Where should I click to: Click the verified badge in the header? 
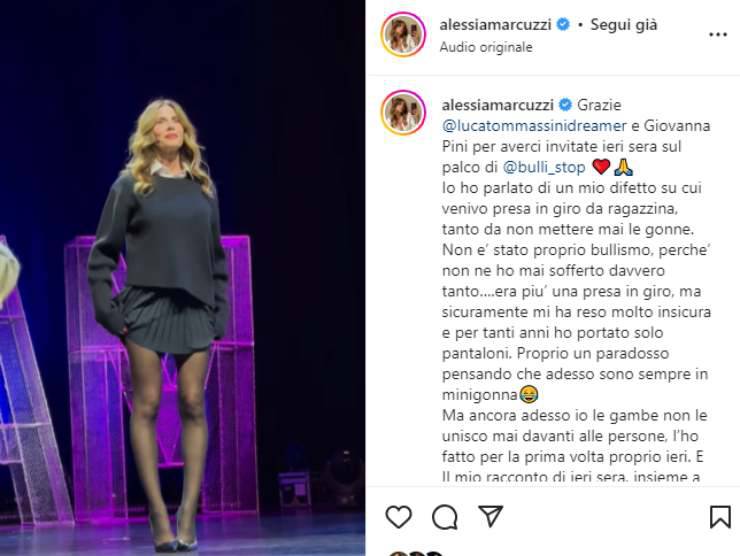pyautogui.click(x=563, y=24)
